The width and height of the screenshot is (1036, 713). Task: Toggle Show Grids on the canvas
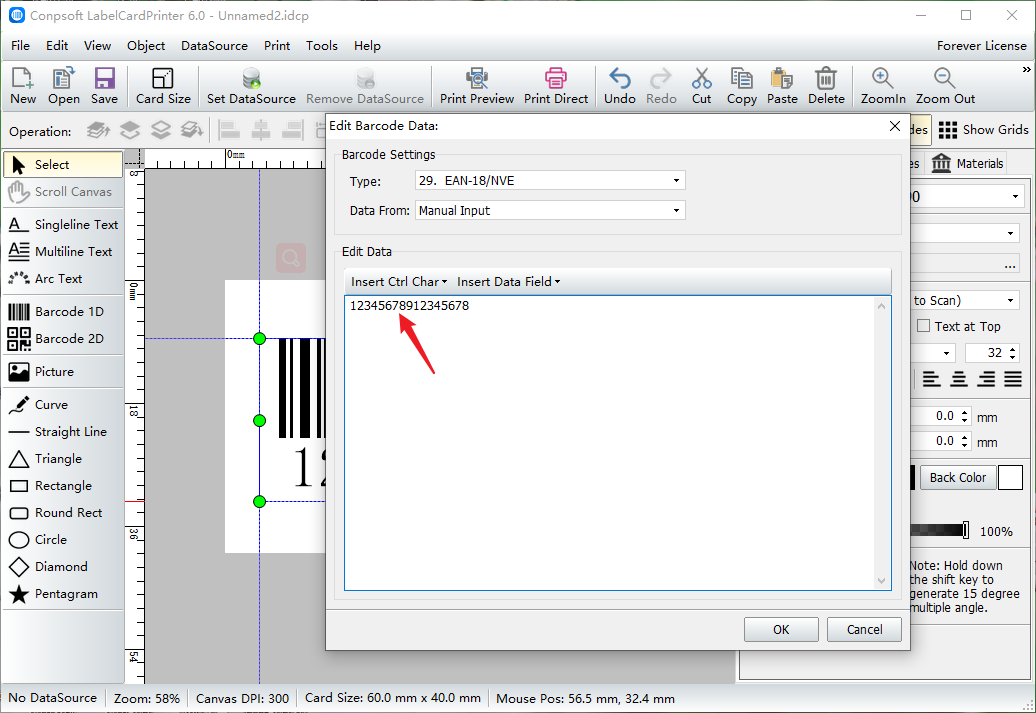coord(983,130)
